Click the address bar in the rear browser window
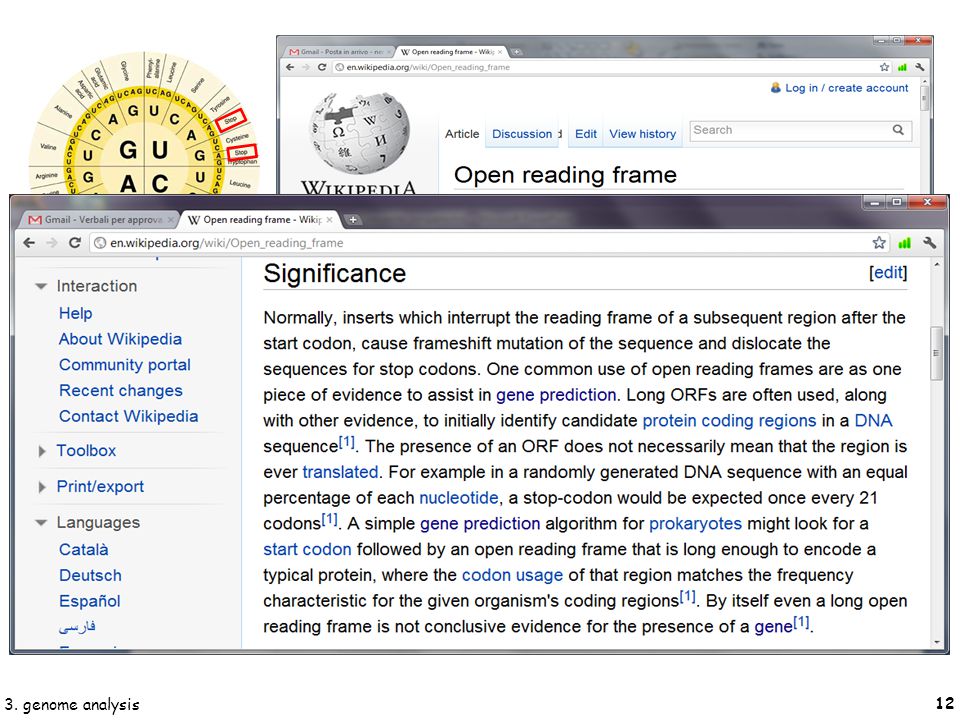960x720 pixels. pos(606,67)
